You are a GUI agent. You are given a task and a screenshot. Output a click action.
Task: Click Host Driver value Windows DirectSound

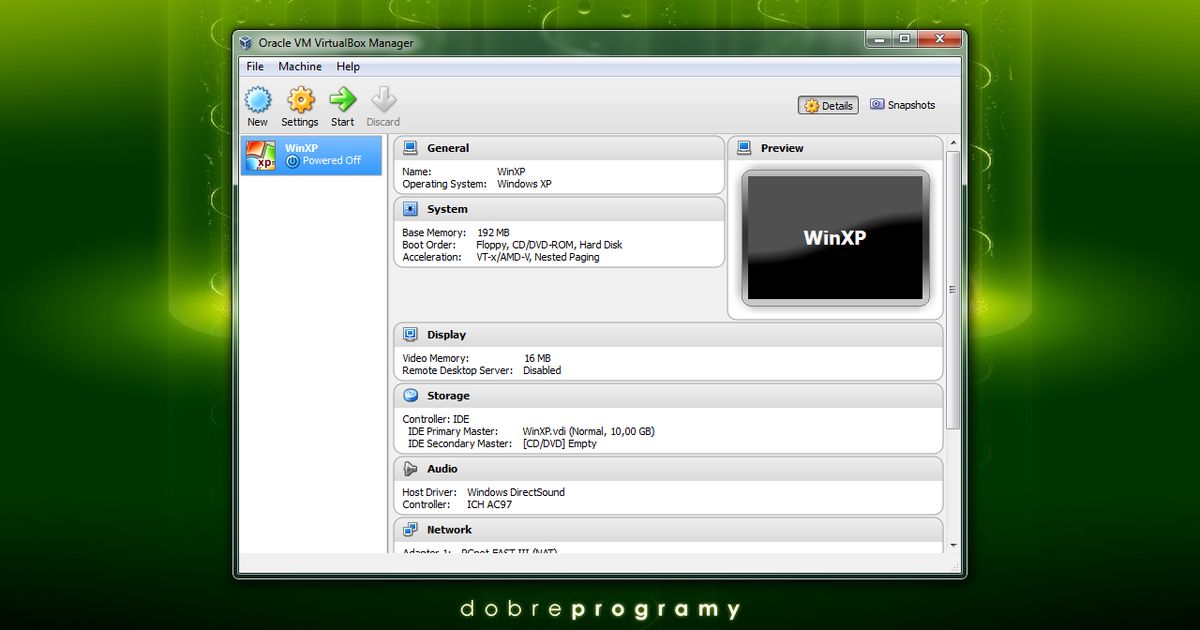tap(516, 492)
